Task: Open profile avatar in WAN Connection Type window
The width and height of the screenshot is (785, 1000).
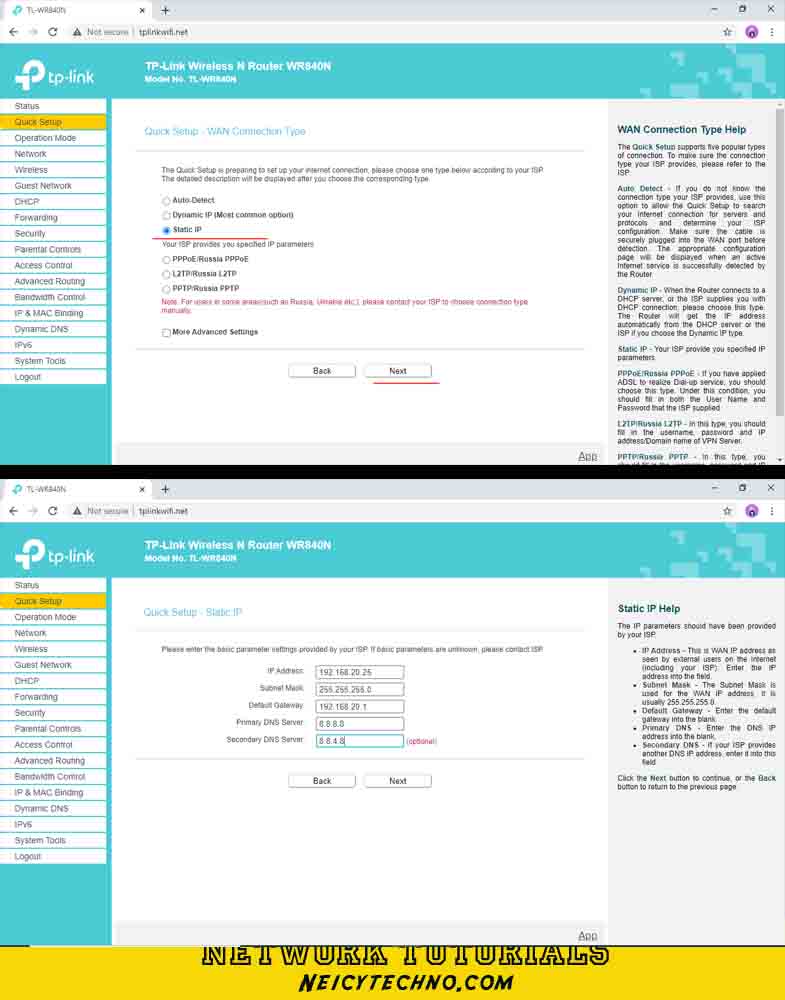Action: pyautogui.click(x=752, y=32)
